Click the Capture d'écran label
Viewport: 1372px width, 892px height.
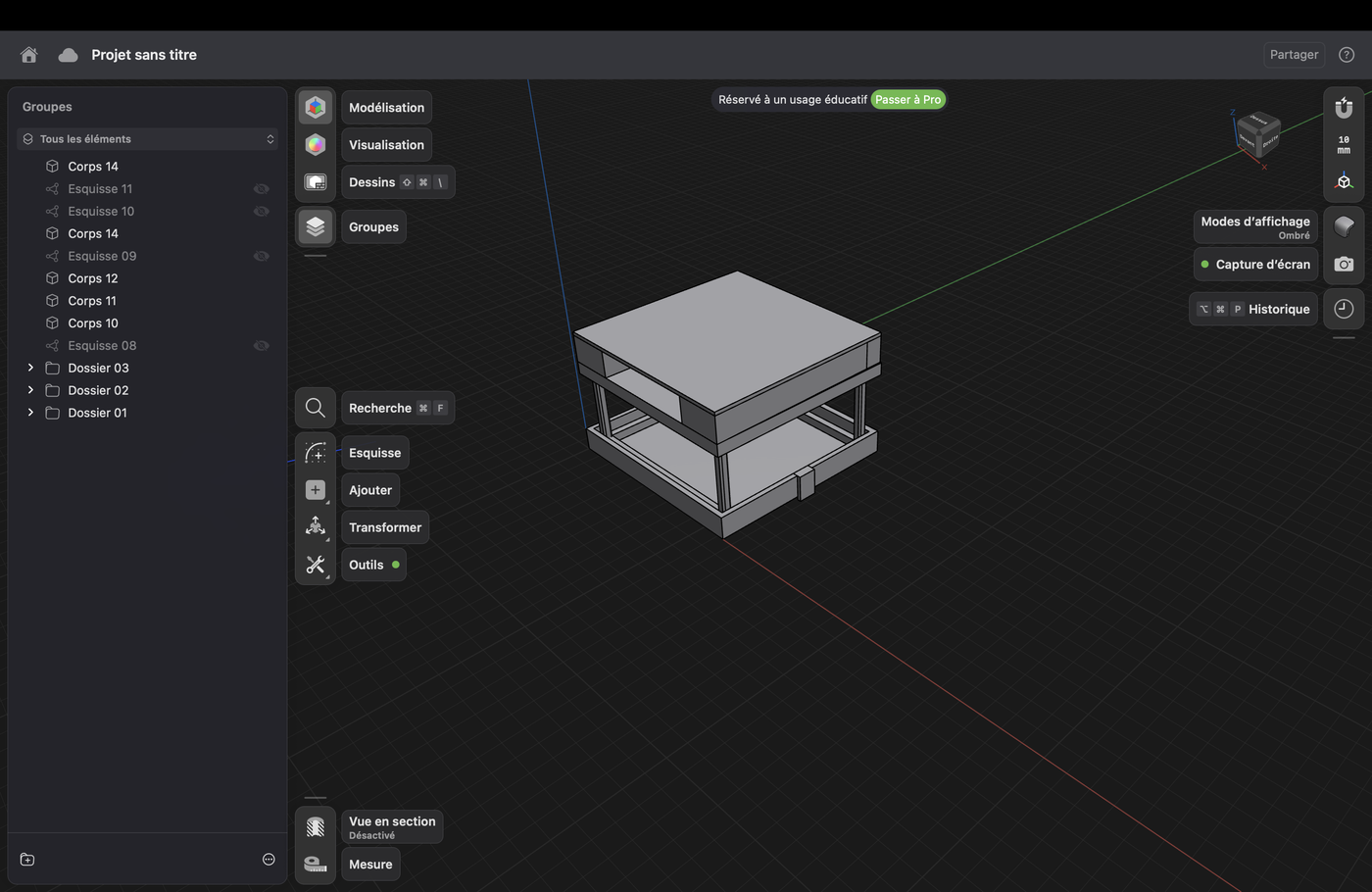tap(1255, 265)
